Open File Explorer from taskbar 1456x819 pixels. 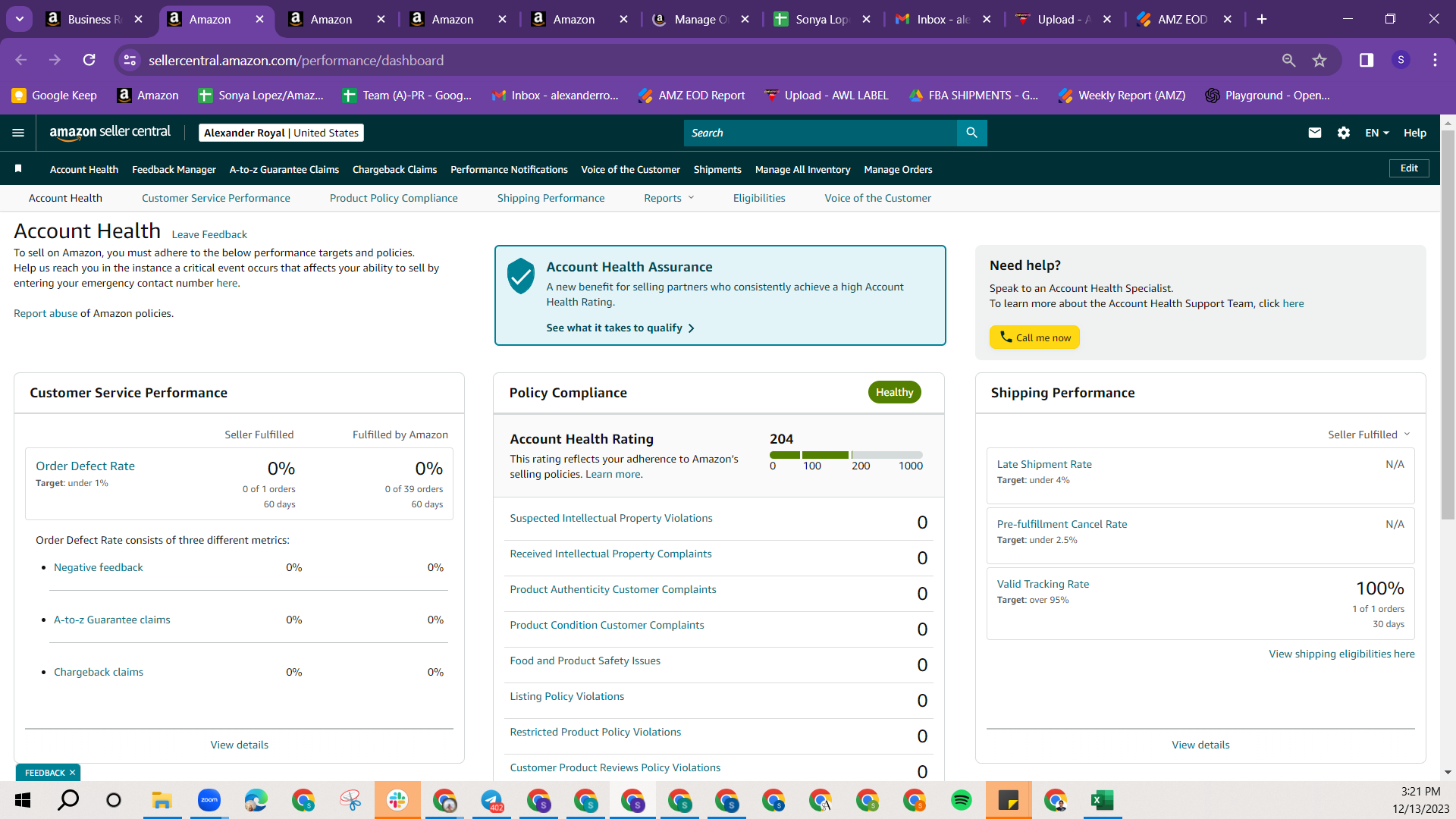(x=162, y=800)
